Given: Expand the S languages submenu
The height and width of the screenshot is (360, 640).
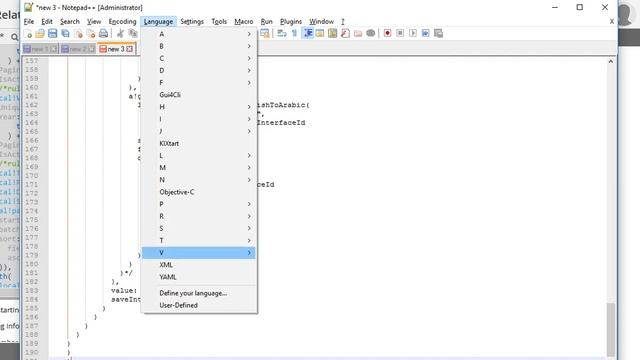Looking at the screenshot, I should [199, 229].
